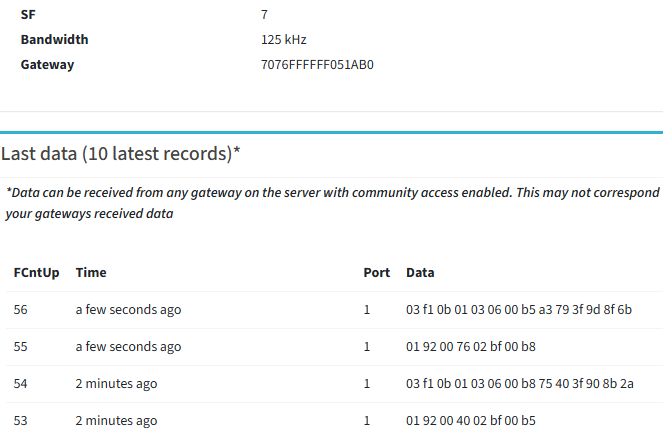This screenshot has width=663, height=439.
Task: Click the Gateway field label
Action: click(47, 65)
